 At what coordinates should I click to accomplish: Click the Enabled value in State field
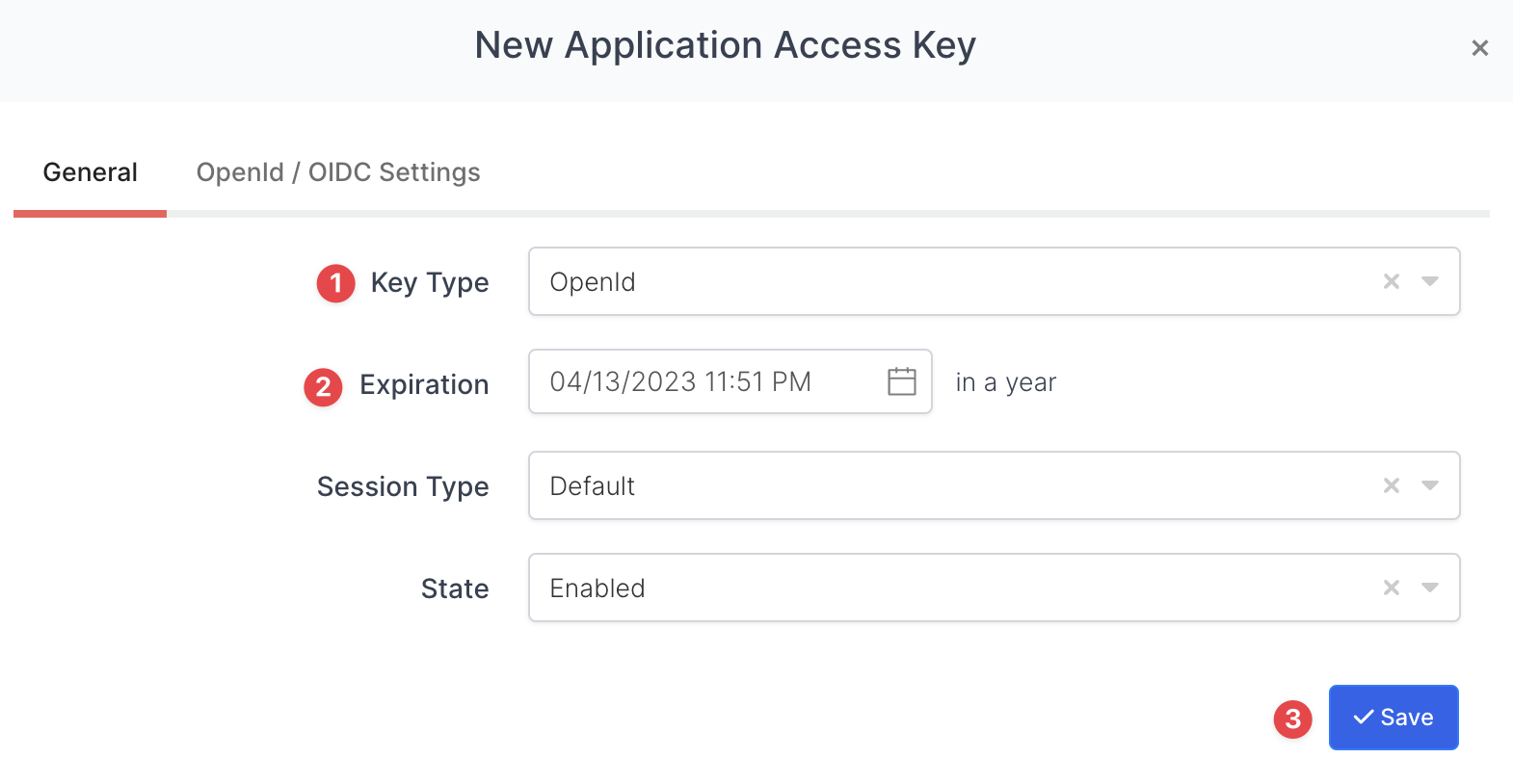pyautogui.click(x=597, y=588)
